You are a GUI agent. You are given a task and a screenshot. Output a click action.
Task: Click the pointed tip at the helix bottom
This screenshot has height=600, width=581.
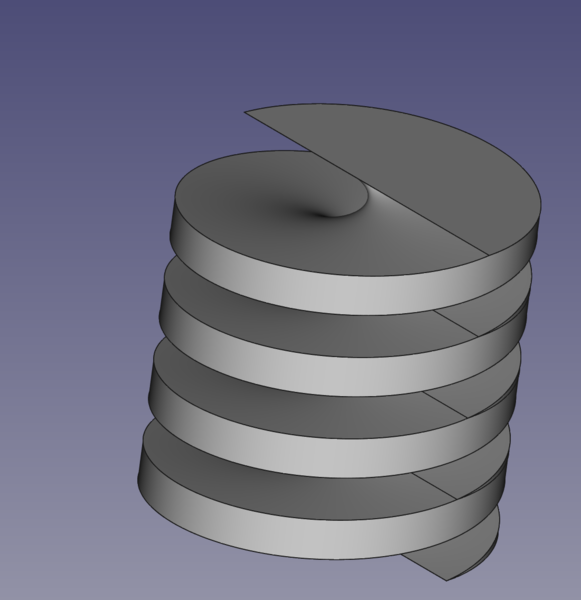click(447, 580)
